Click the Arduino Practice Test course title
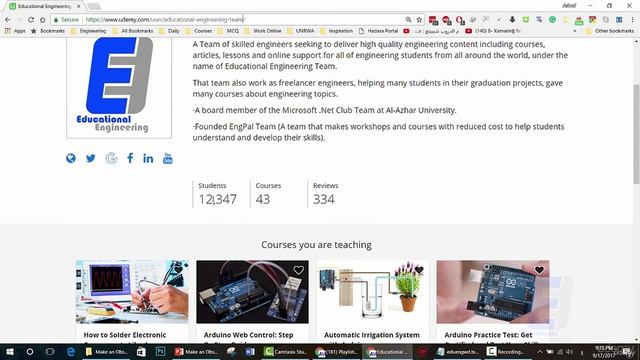This screenshot has height=360, width=640. 488,335
